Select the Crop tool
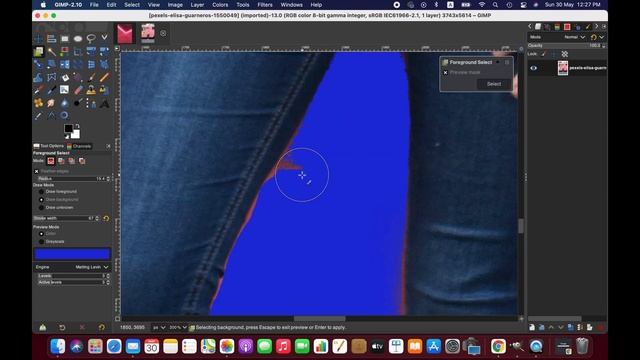Screen dimensions: 640x360 pos(78,52)
